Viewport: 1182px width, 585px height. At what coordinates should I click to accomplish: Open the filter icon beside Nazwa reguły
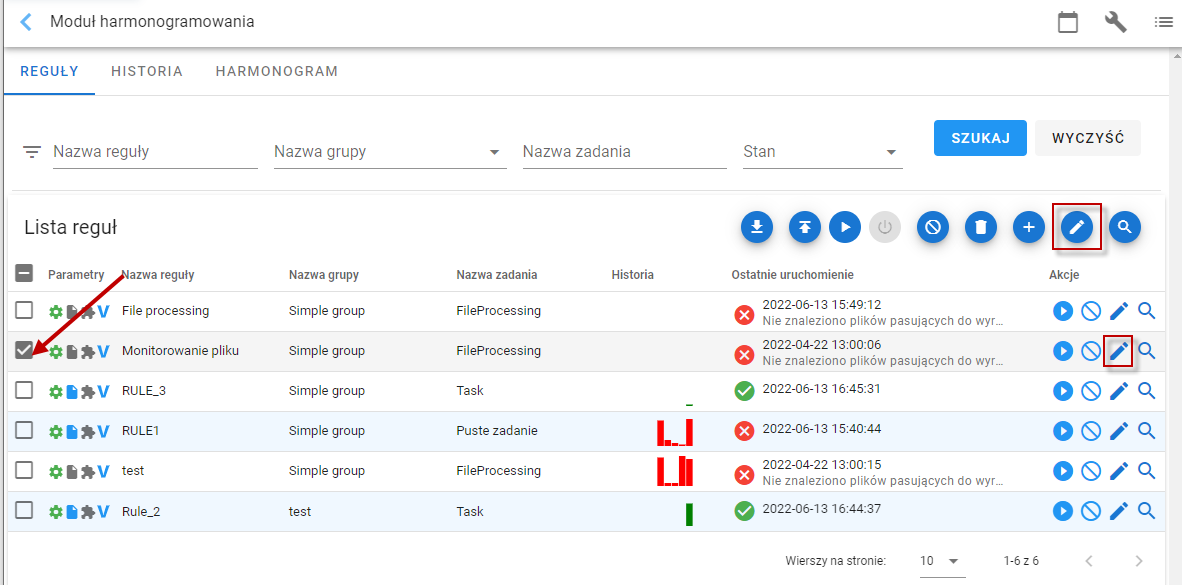click(32, 152)
